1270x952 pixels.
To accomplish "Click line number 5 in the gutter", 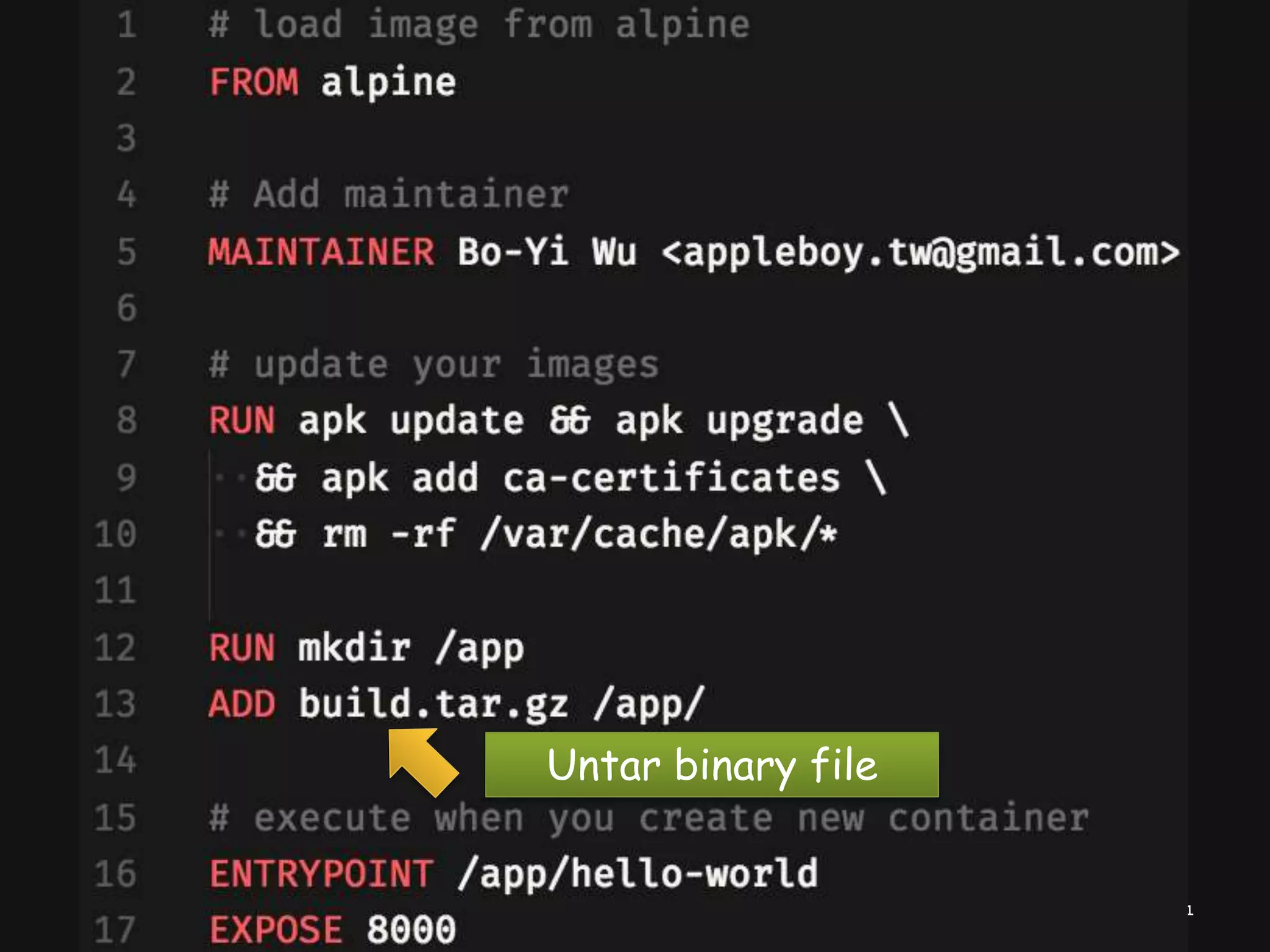I will point(127,252).
